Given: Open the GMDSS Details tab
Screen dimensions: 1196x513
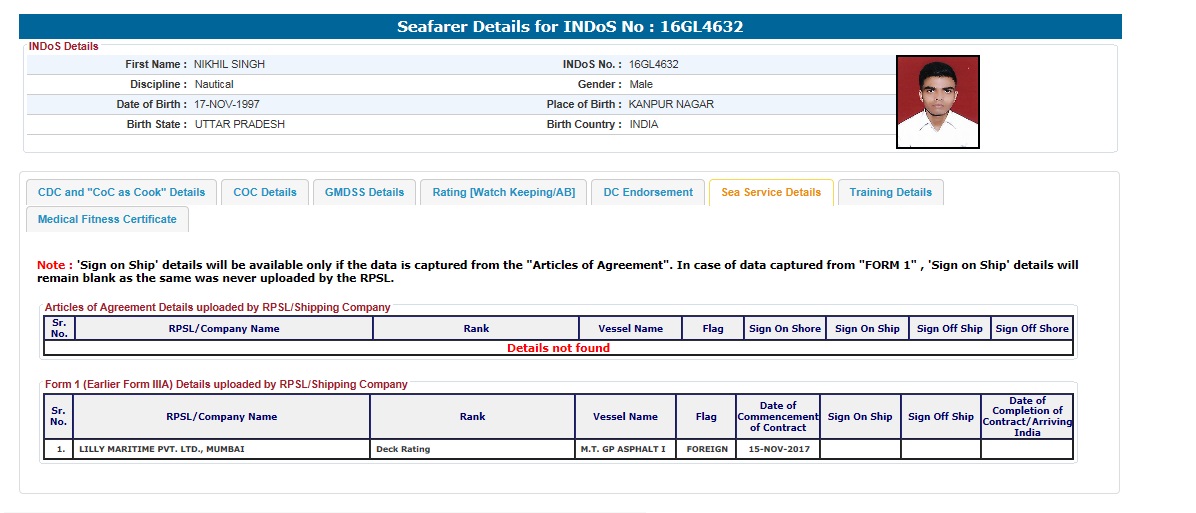Looking at the screenshot, I should (x=364, y=192).
